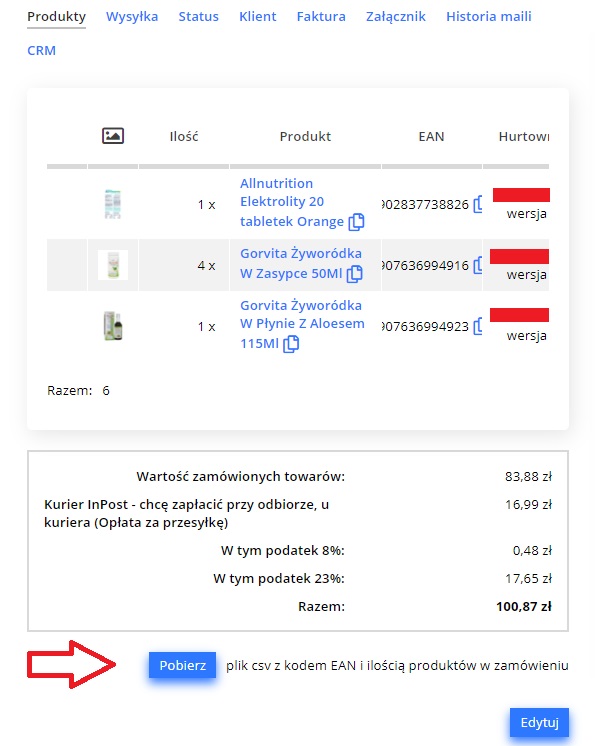
Task: Go to the Faktura tab
Action: pos(321,17)
